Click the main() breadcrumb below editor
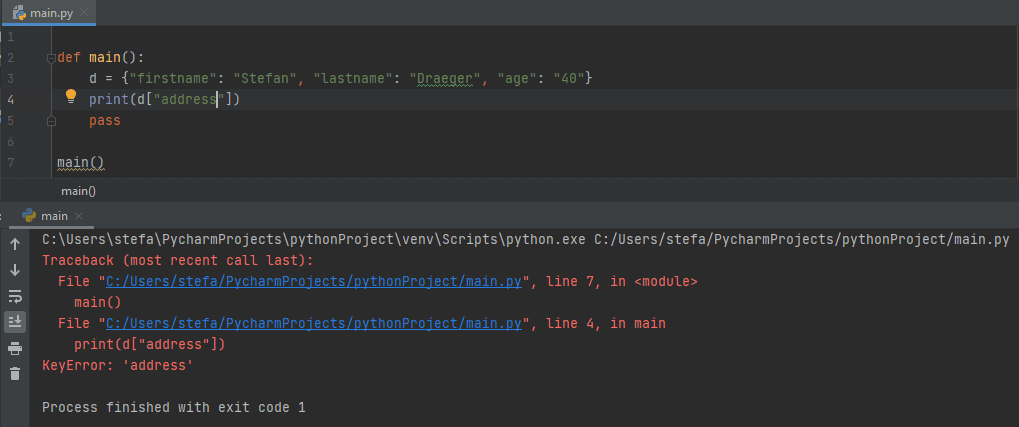 pyautogui.click(x=78, y=190)
